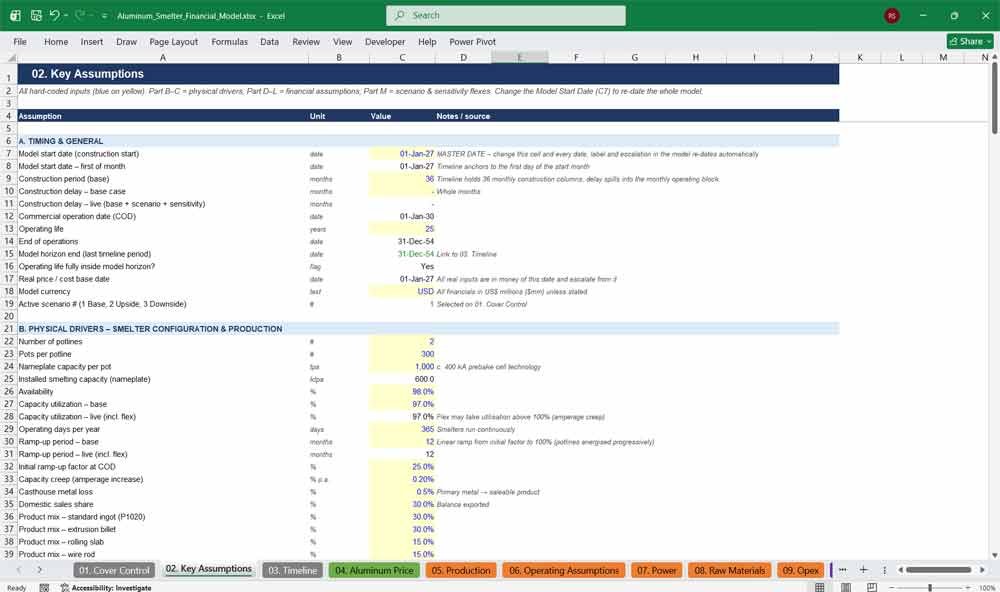Switch to Page Layout view icon
Viewport: 1000px width, 592px height.
point(846,587)
